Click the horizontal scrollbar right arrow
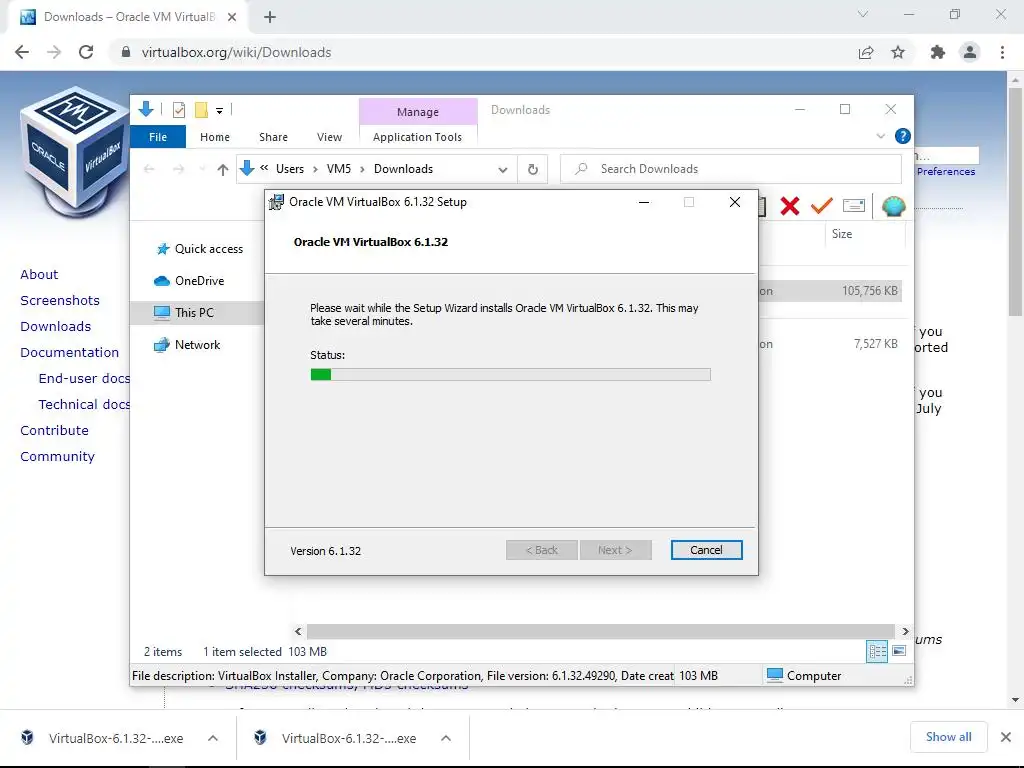1024x768 pixels. [x=905, y=632]
